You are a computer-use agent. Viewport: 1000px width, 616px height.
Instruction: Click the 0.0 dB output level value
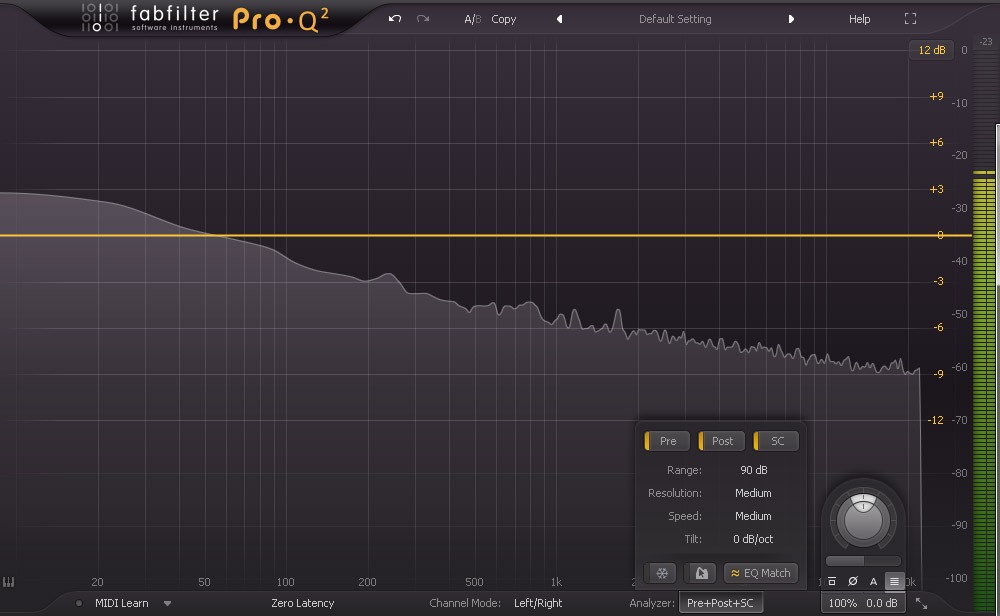[881, 603]
